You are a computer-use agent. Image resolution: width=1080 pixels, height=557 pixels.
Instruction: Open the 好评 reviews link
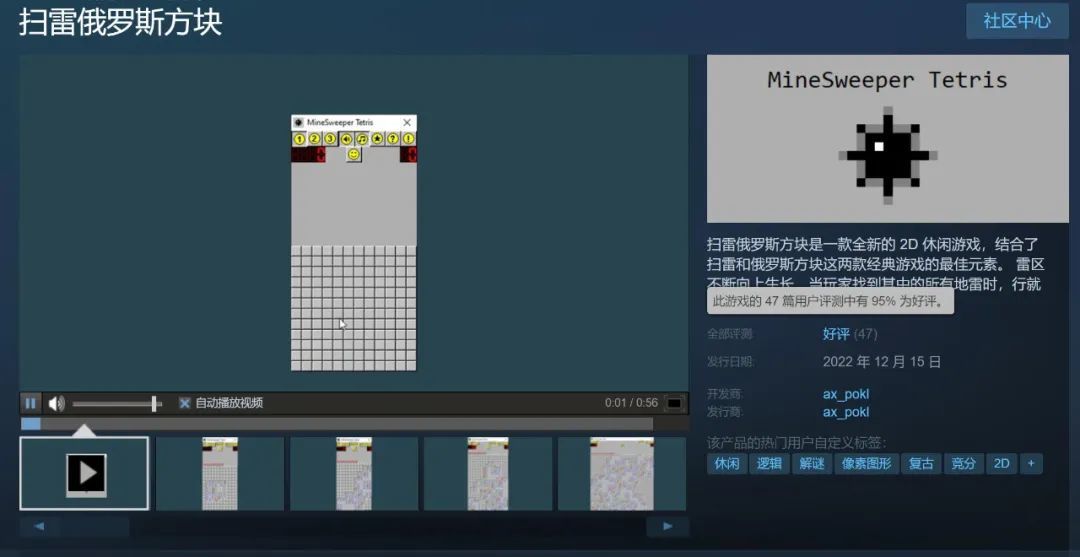coord(836,334)
